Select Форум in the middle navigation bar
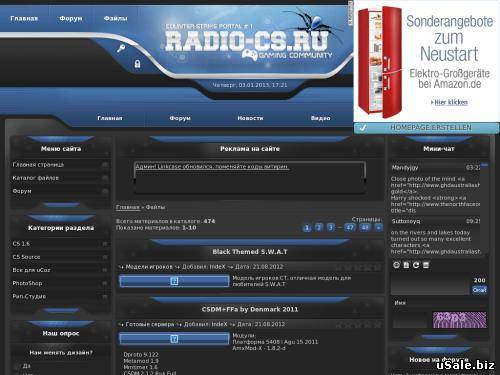This screenshot has height=375, width=500. point(180,118)
